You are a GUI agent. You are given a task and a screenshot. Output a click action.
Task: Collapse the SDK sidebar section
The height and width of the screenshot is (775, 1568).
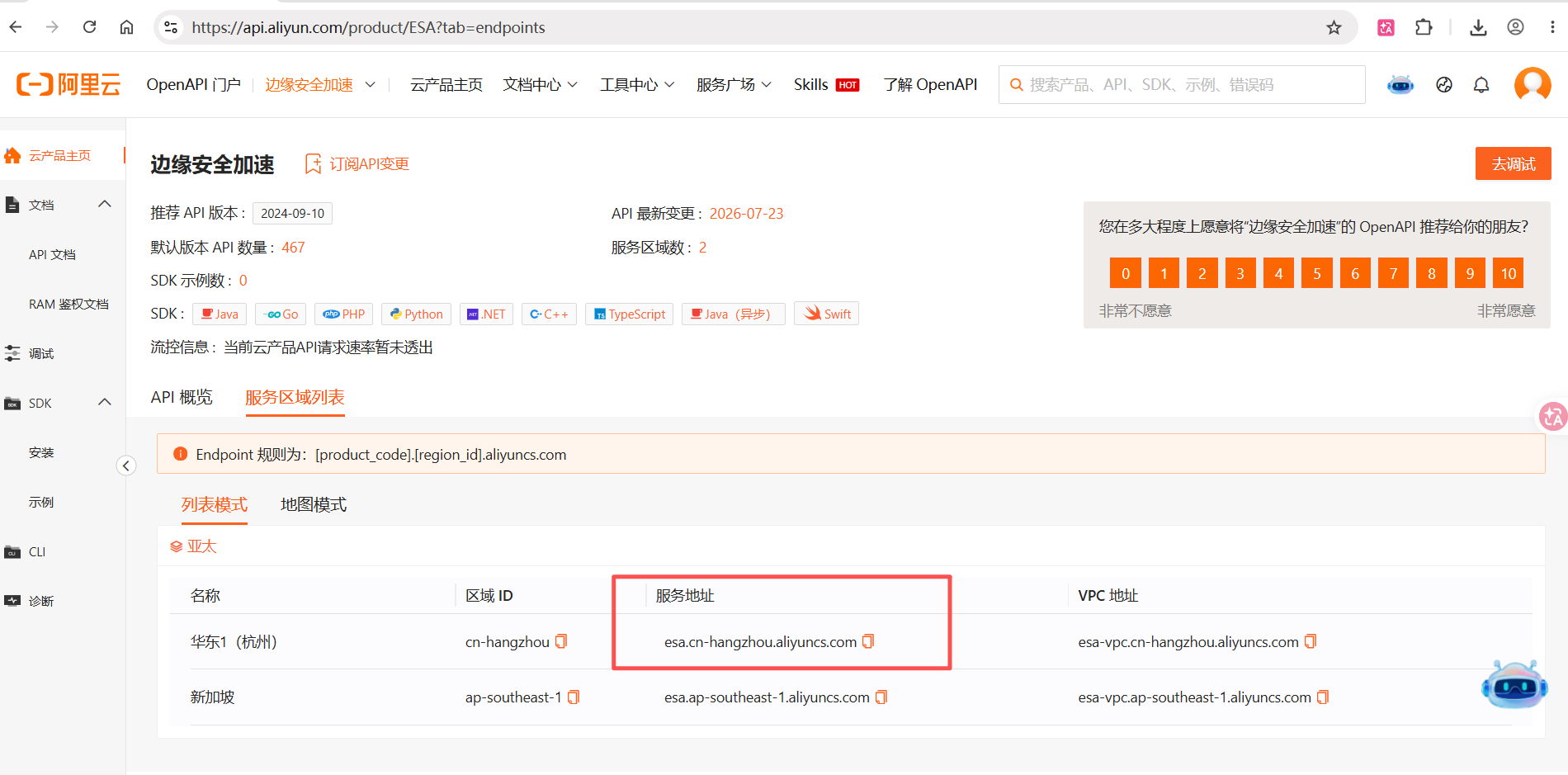tap(105, 402)
